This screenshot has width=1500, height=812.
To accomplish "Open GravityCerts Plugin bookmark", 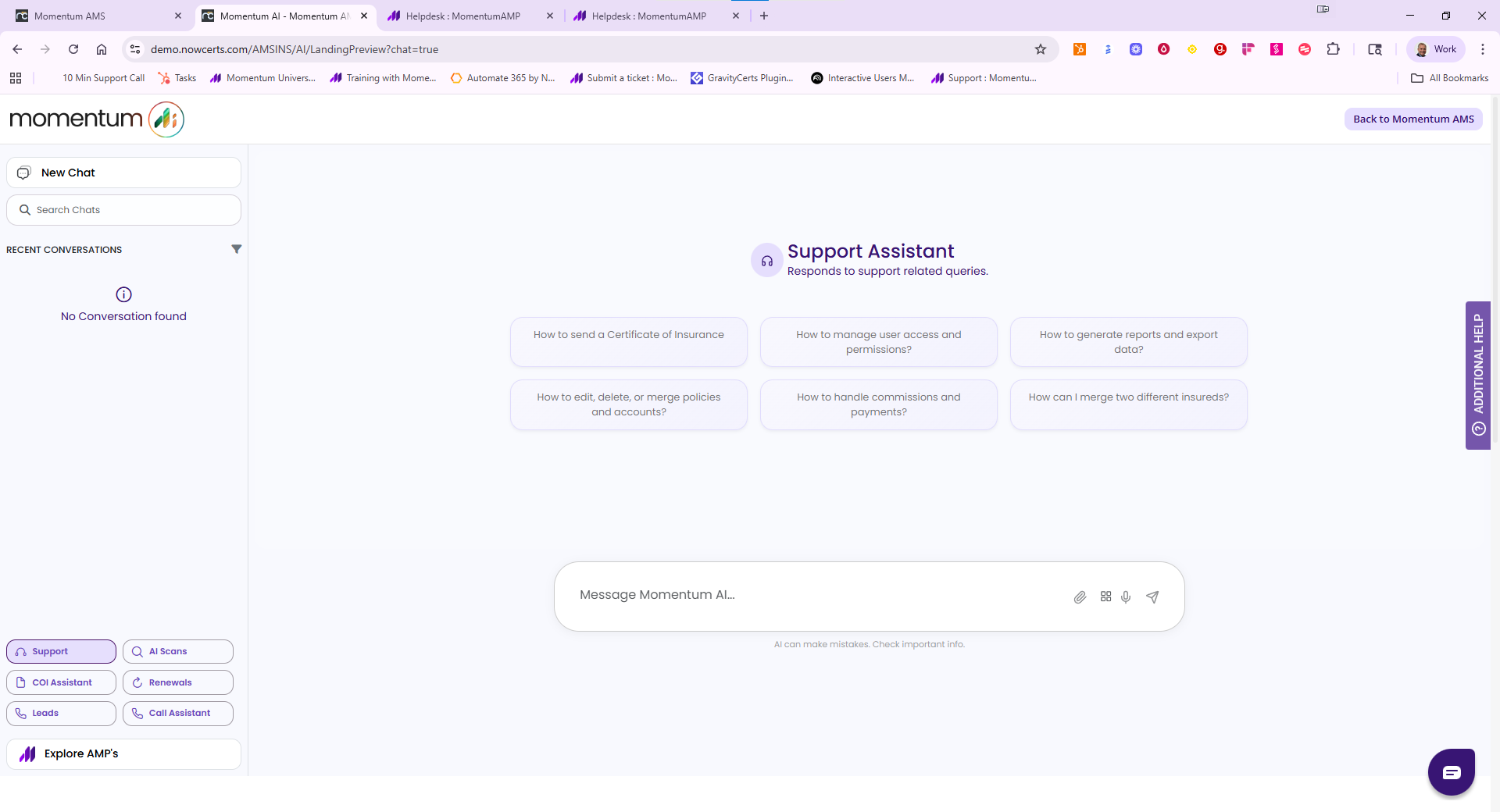I will [x=742, y=78].
